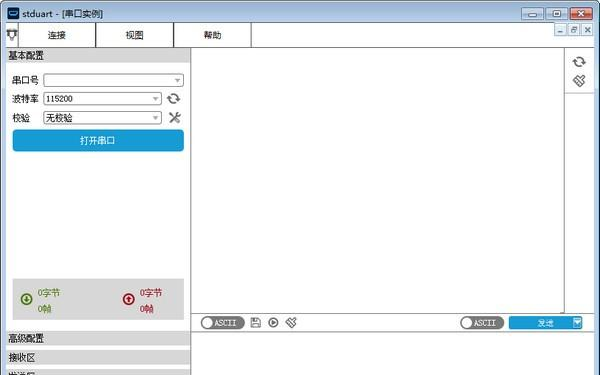Viewport: 600px width, 375px height.
Task: Close the inner 串口实例 child window
Action: coord(587,30)
